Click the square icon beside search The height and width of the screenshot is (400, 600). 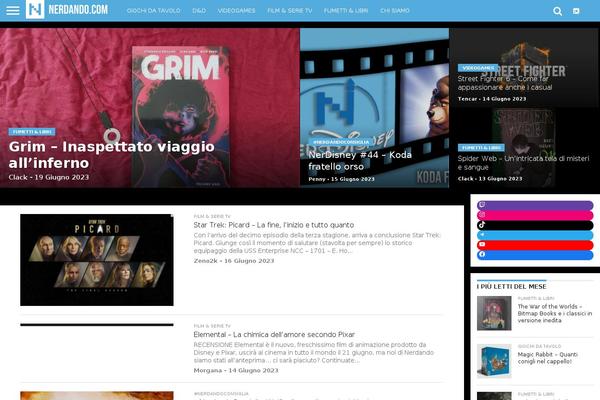pos(576,11)
